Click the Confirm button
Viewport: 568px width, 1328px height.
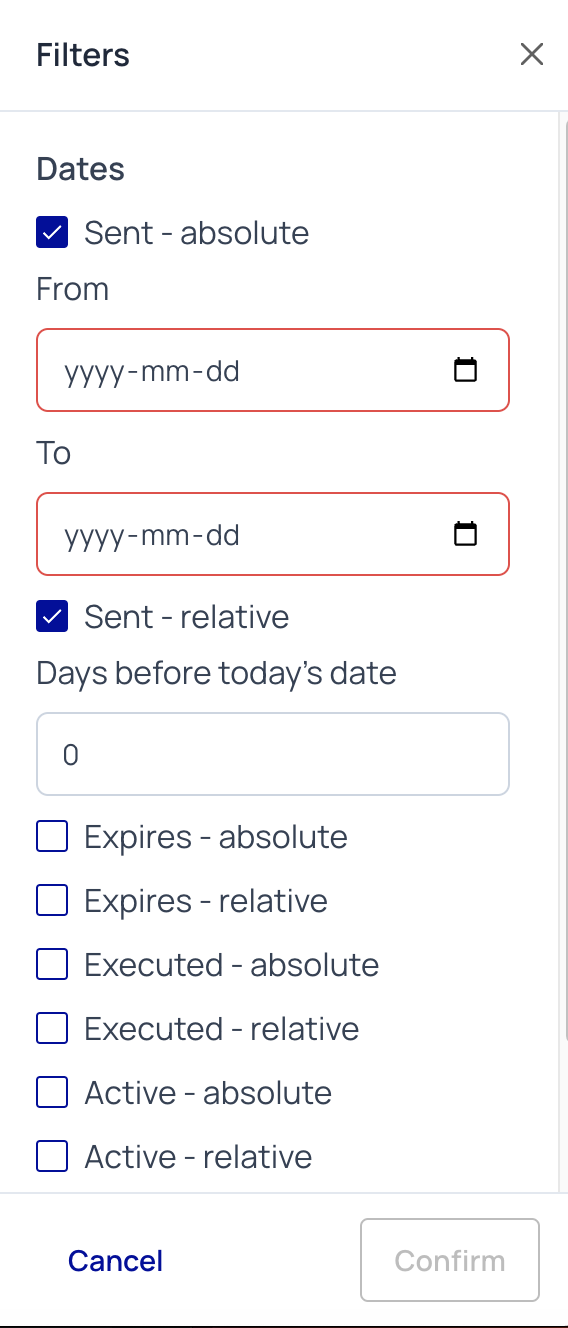(450, 1260)
